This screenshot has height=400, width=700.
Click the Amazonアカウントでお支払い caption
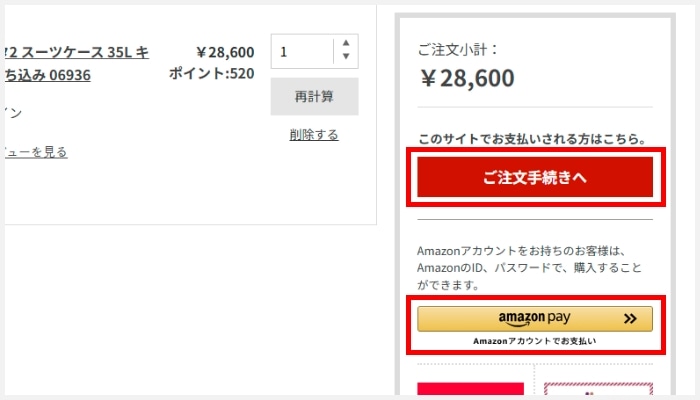534,342
